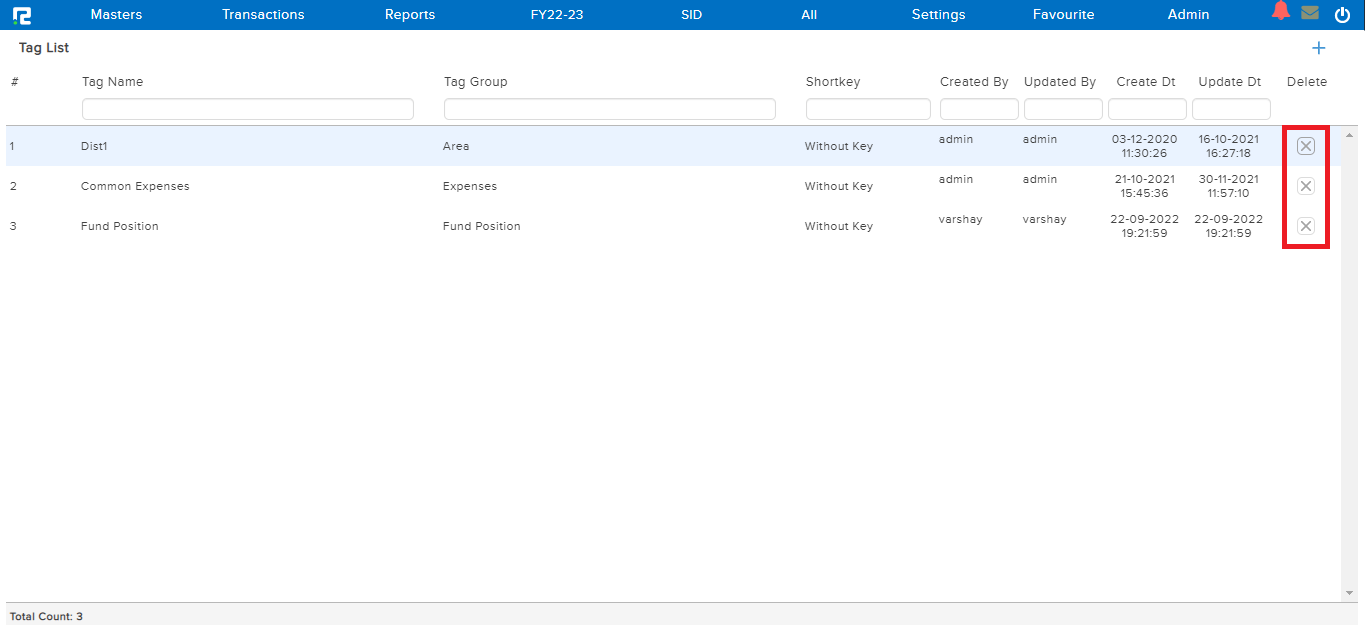Viewport: 1365px width, 625px height.
Task: Add a new tag with the plus icon
Action: (x=1318, y=48)
